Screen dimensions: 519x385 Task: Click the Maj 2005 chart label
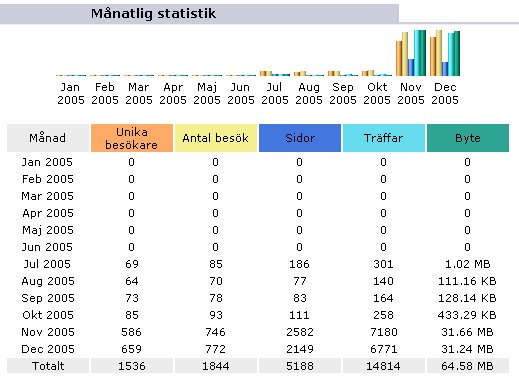[x=207, y=93]
